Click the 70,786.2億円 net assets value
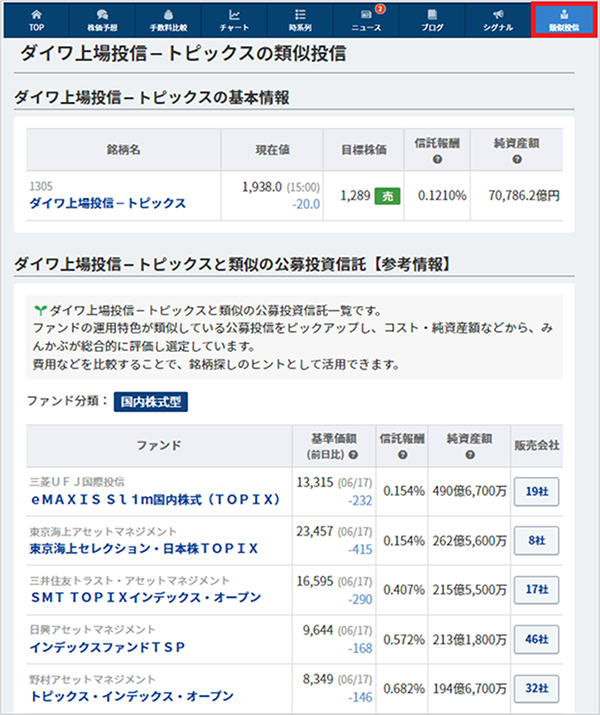The width and height of the screenshot is (600, 715). pyautogui.click(x=524, y=196)
